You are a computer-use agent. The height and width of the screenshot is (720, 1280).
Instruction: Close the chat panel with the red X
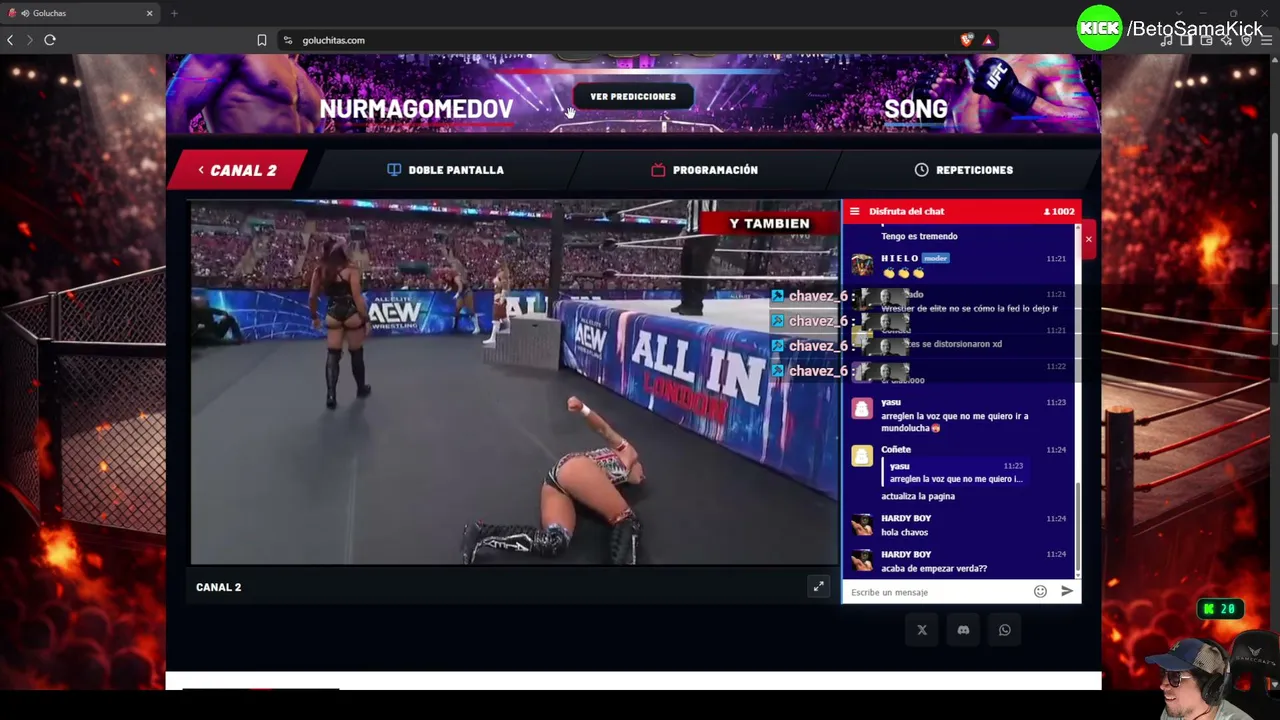coord(1088,240)
